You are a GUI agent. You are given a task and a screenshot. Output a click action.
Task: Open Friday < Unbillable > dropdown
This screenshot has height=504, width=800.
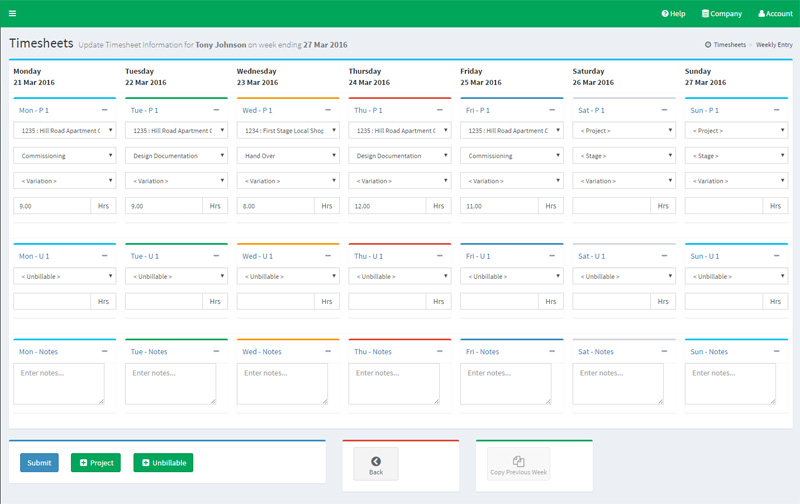click(512, 276)
